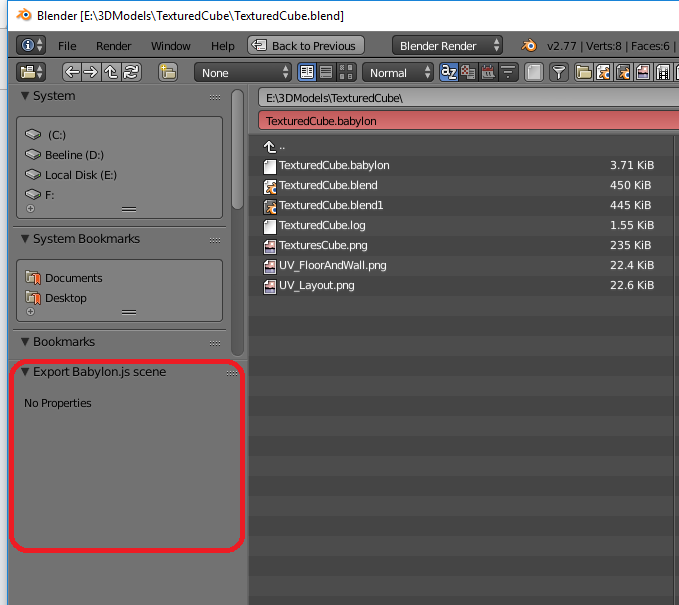Select UV_Layout.png file
The image size is (679, 605).
461,285
